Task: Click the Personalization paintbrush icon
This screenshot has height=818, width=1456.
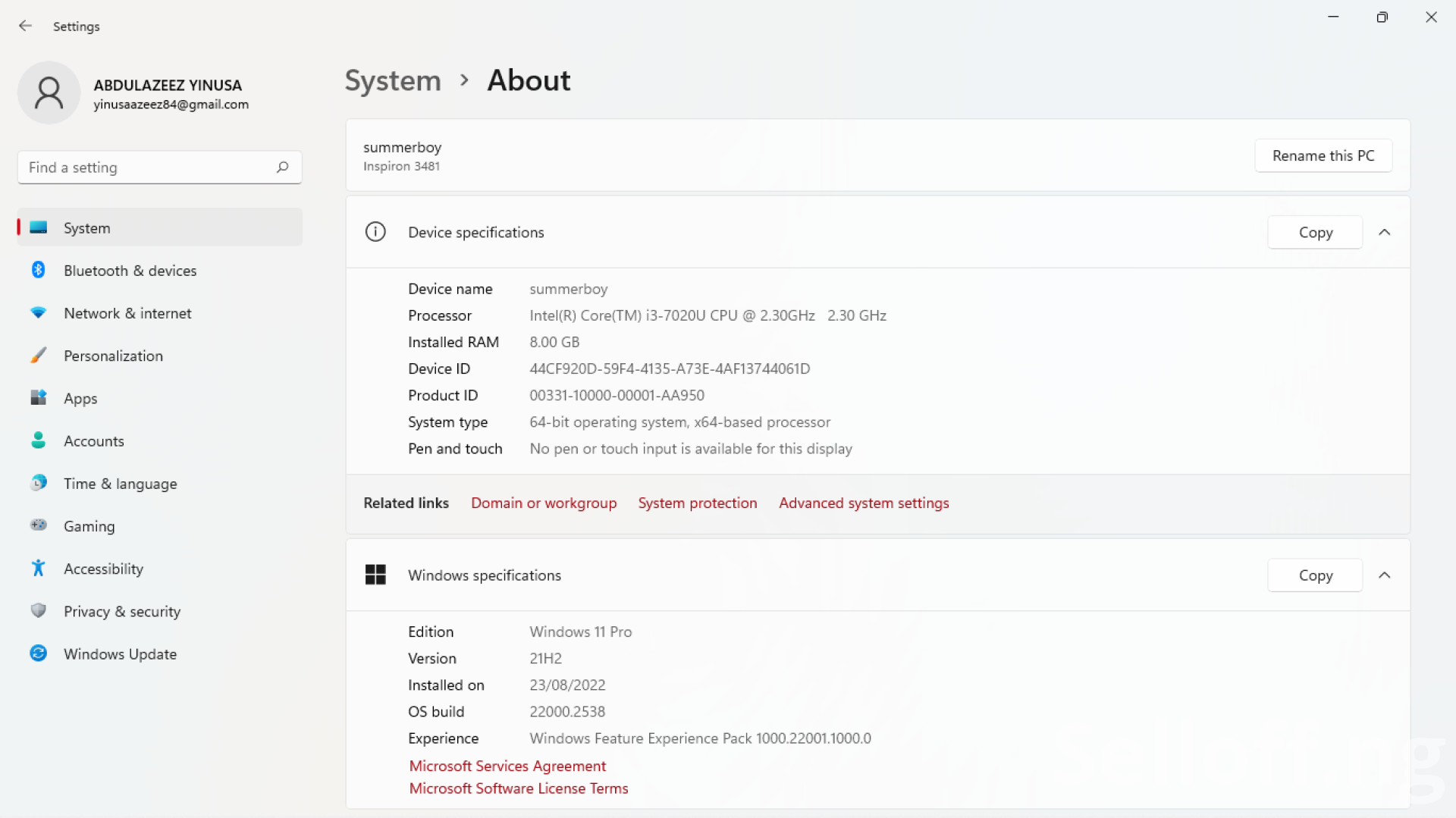Action: tap(39, 355)
